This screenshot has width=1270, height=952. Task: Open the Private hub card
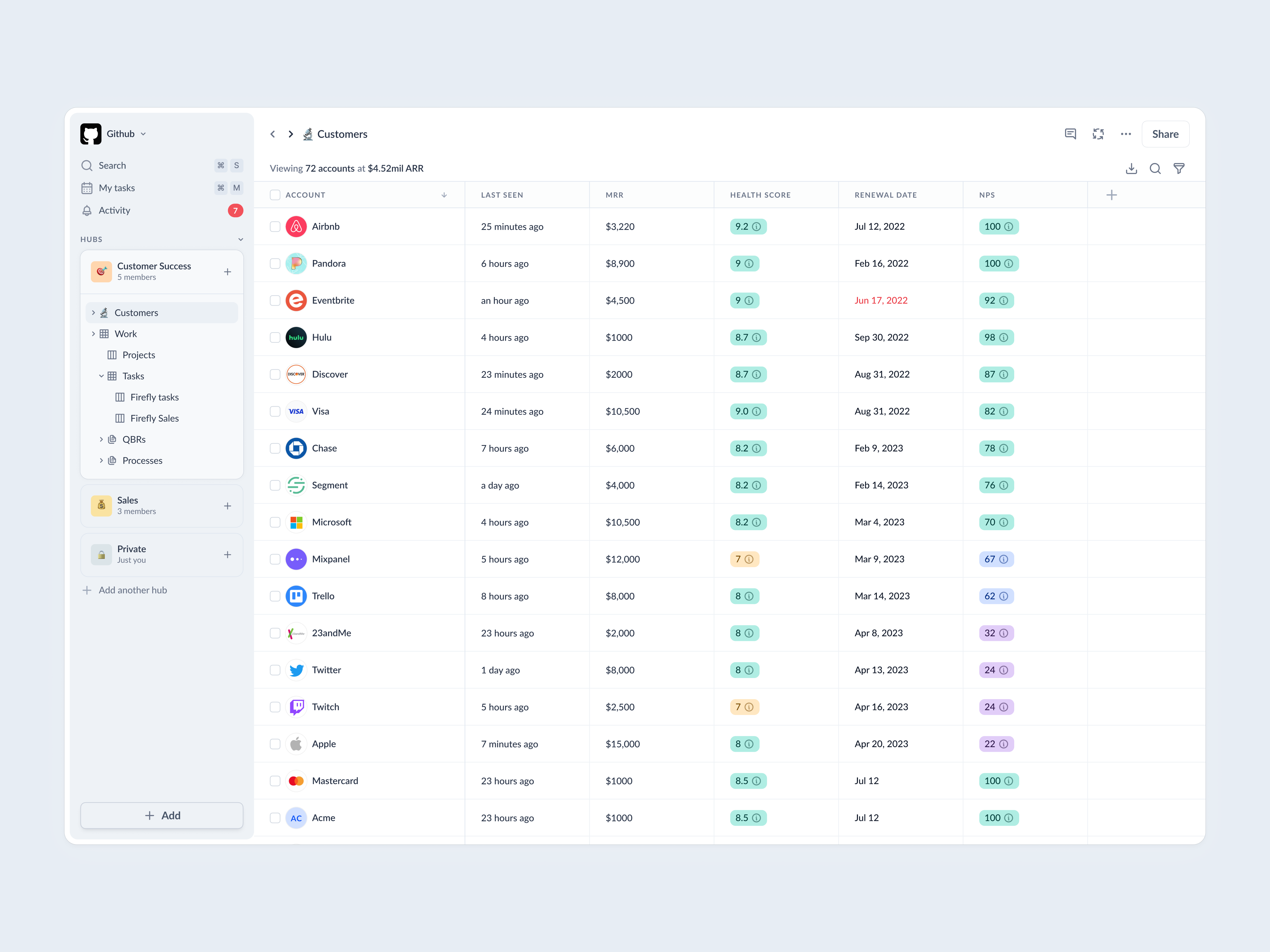click(162, 554)
